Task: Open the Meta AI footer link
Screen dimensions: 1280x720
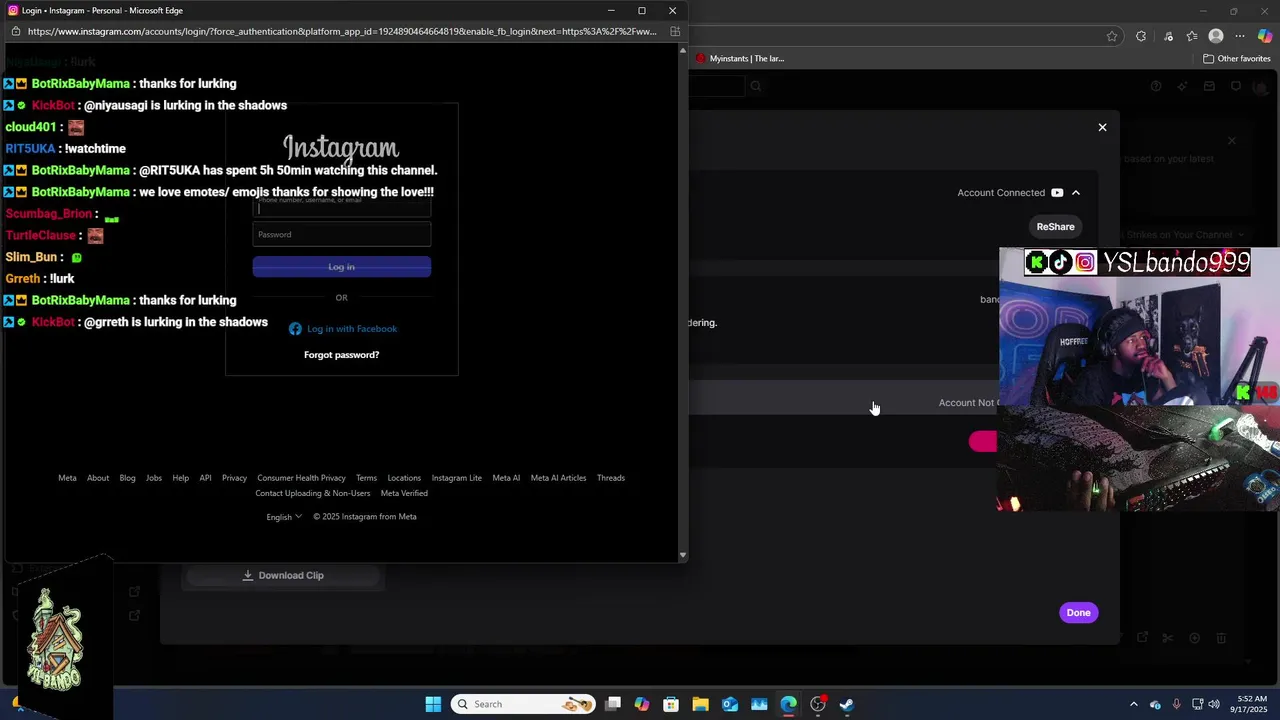Action: coord(506,478)
